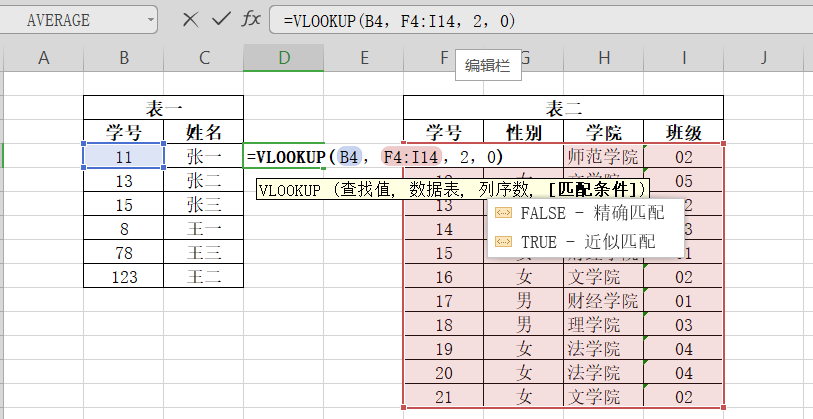Click the 表一 title cell

(163, 108)
